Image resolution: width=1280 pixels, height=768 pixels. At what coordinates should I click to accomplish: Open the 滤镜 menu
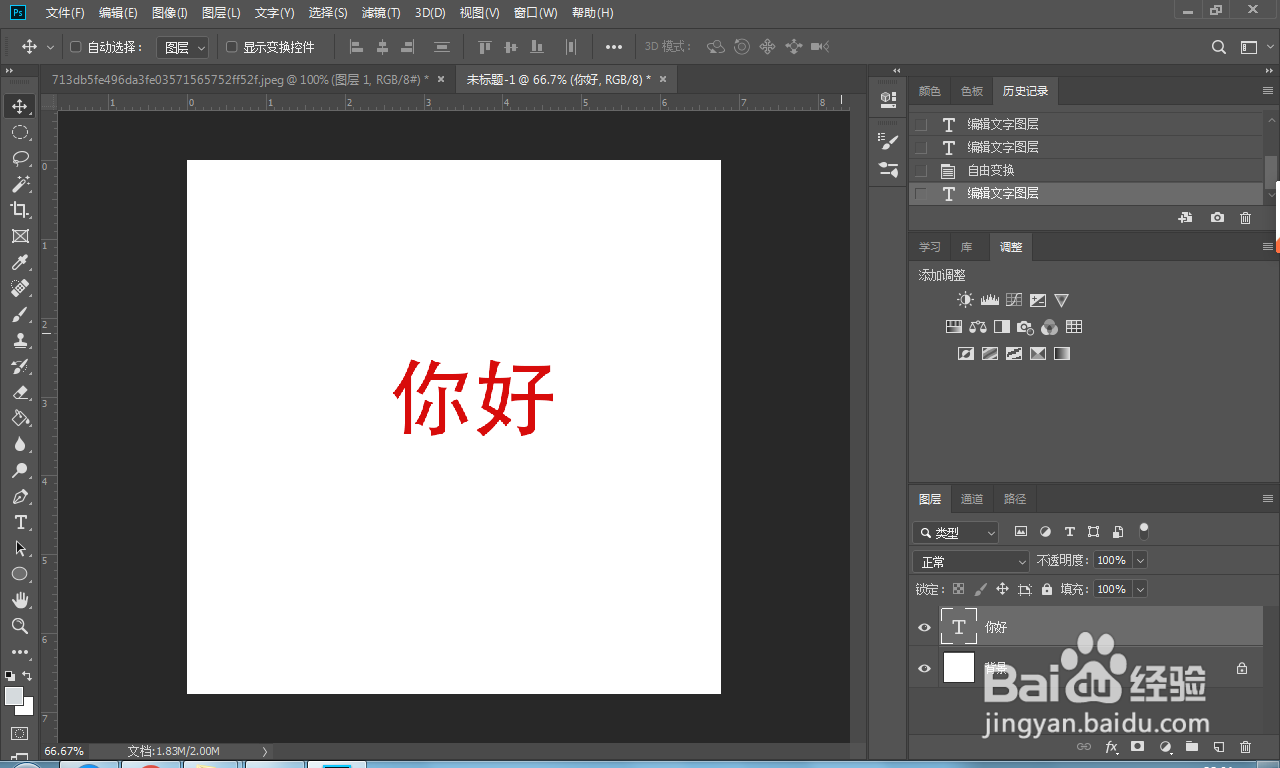click(380, 12)
